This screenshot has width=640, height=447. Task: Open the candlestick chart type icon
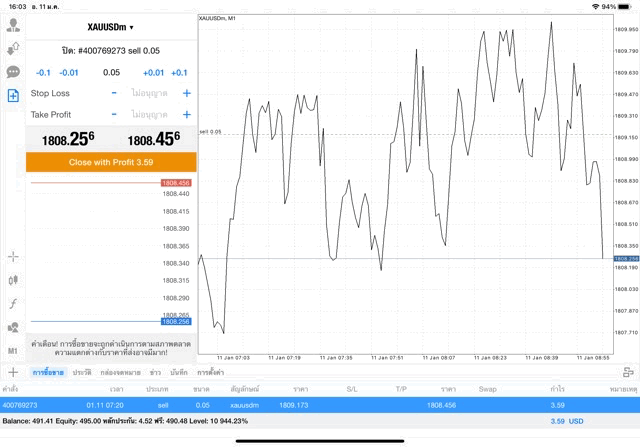point(13,280)
